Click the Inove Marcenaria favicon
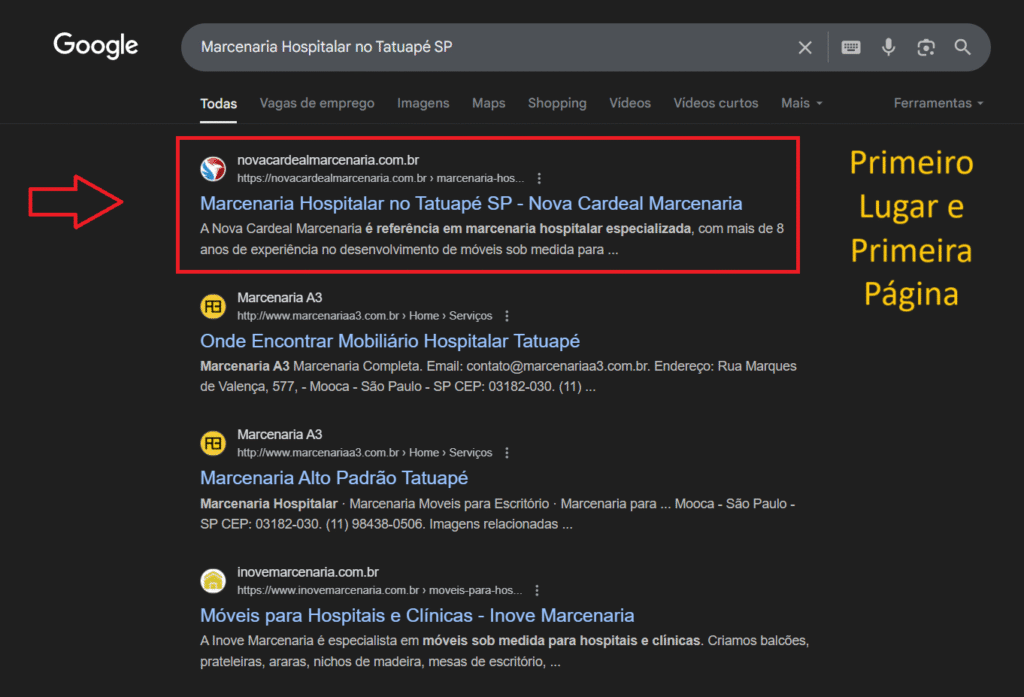This screenshot has height=697, width=1024. (x=213, y=581)
